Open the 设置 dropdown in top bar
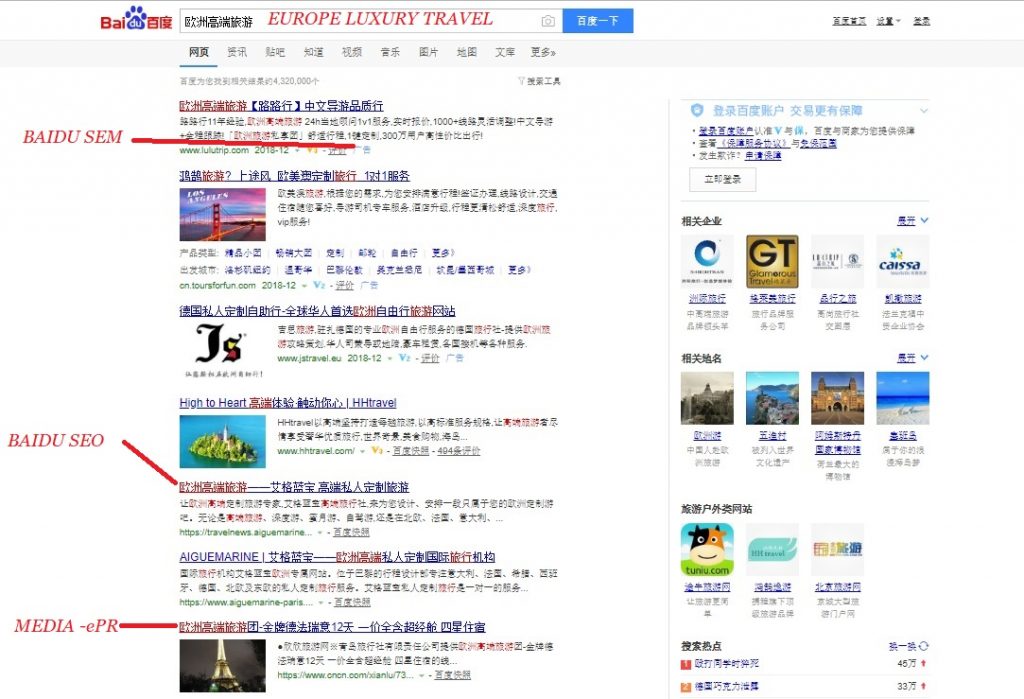1024x699 pixels. coord(887,21)
